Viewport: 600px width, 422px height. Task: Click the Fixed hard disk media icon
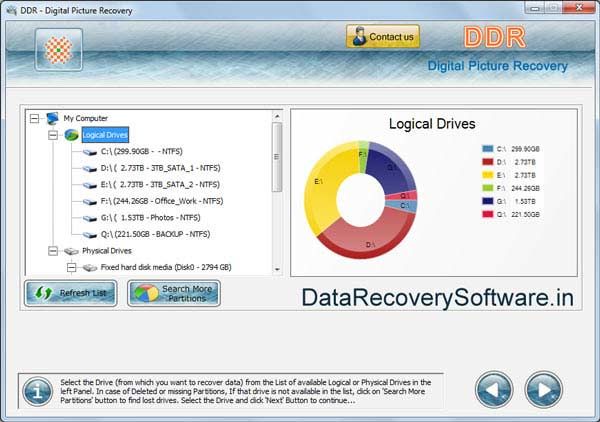90,268
